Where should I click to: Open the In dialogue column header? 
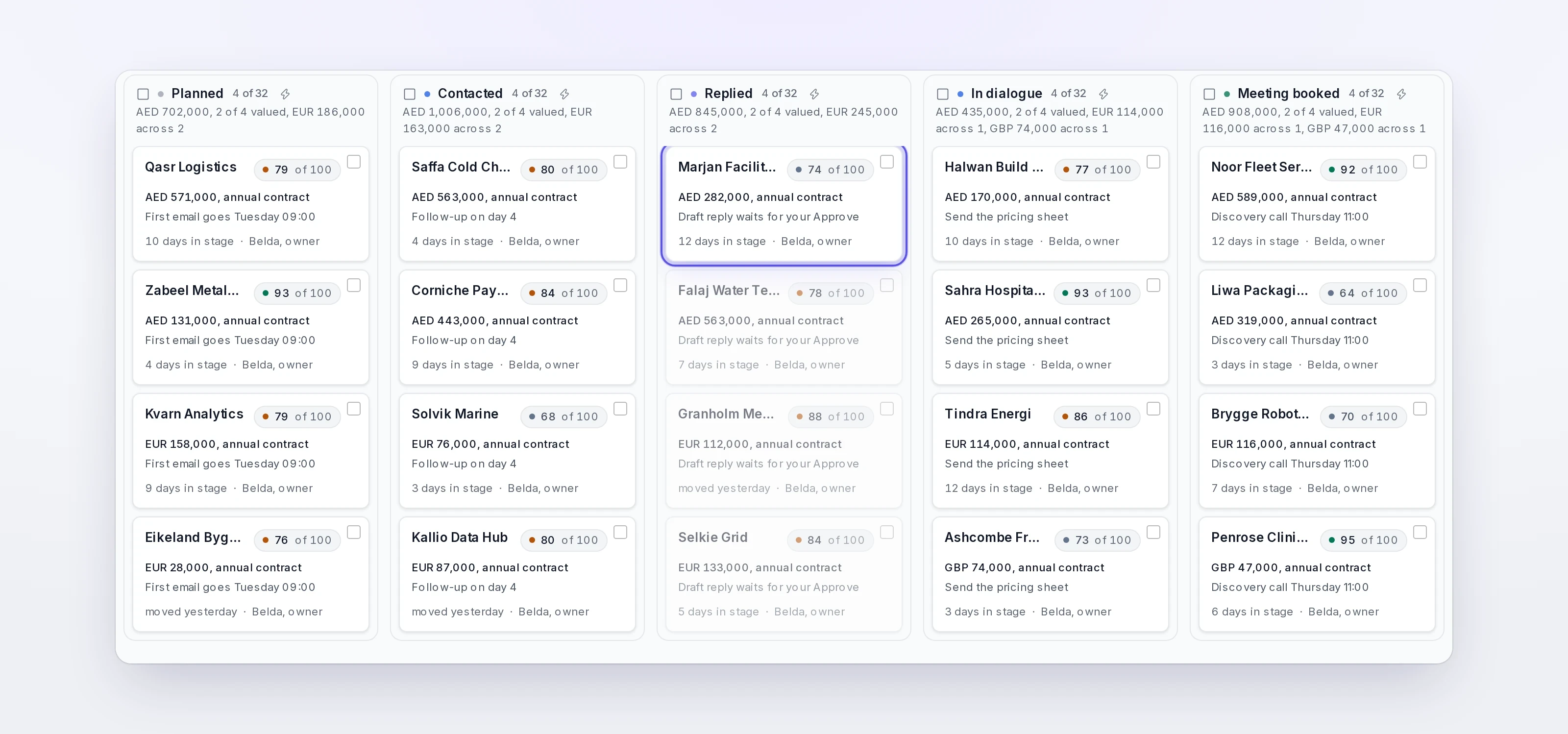tap(1006, 93)
